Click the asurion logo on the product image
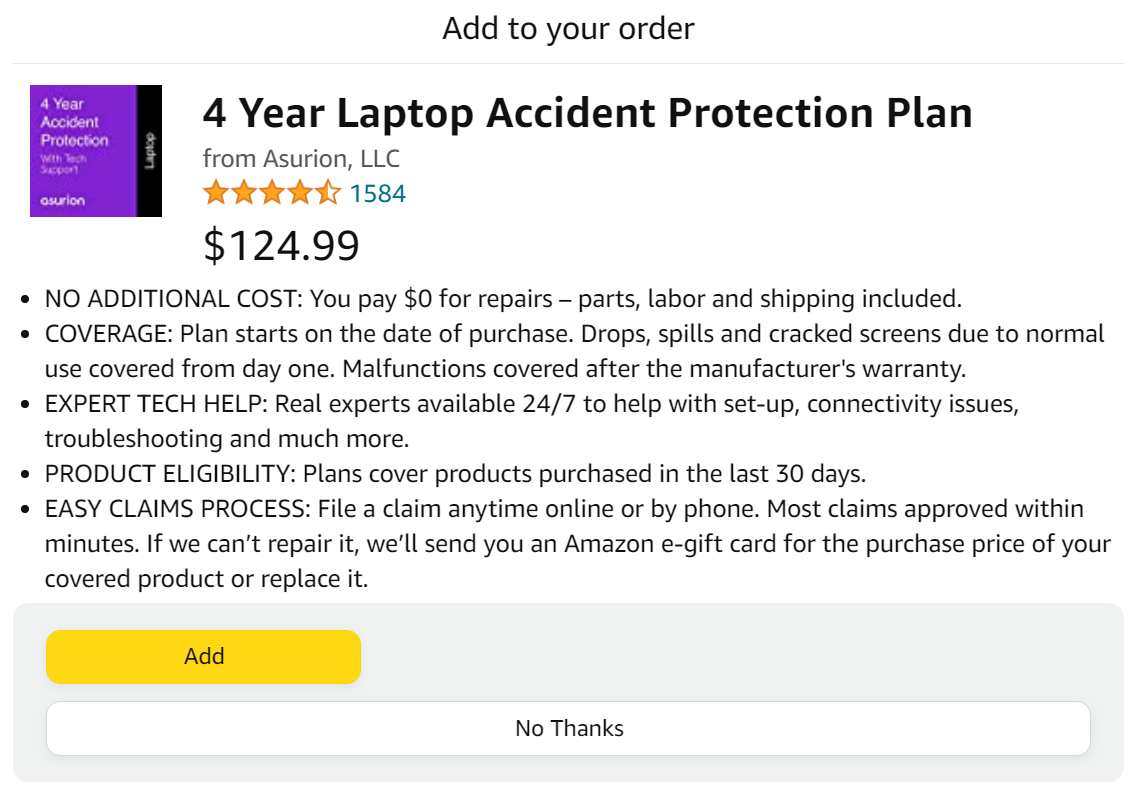 (63, 200)
